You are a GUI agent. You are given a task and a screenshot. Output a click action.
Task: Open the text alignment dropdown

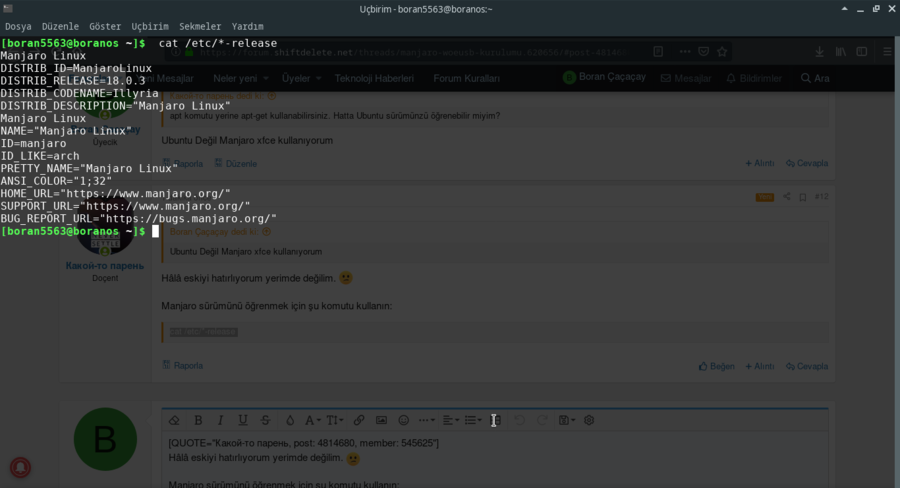coord(451,420)
